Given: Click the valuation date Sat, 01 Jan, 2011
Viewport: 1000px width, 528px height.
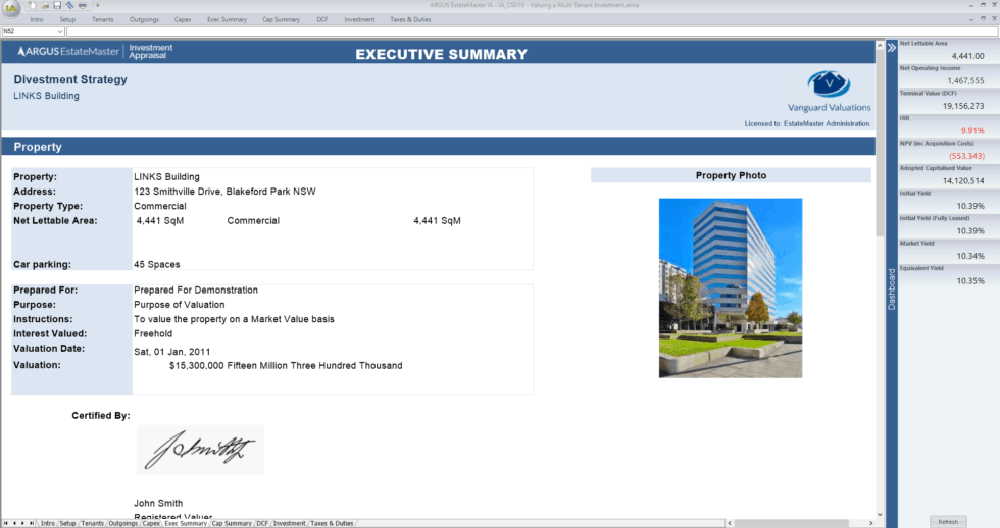Looking at the screenshot, I should point(172,351).
